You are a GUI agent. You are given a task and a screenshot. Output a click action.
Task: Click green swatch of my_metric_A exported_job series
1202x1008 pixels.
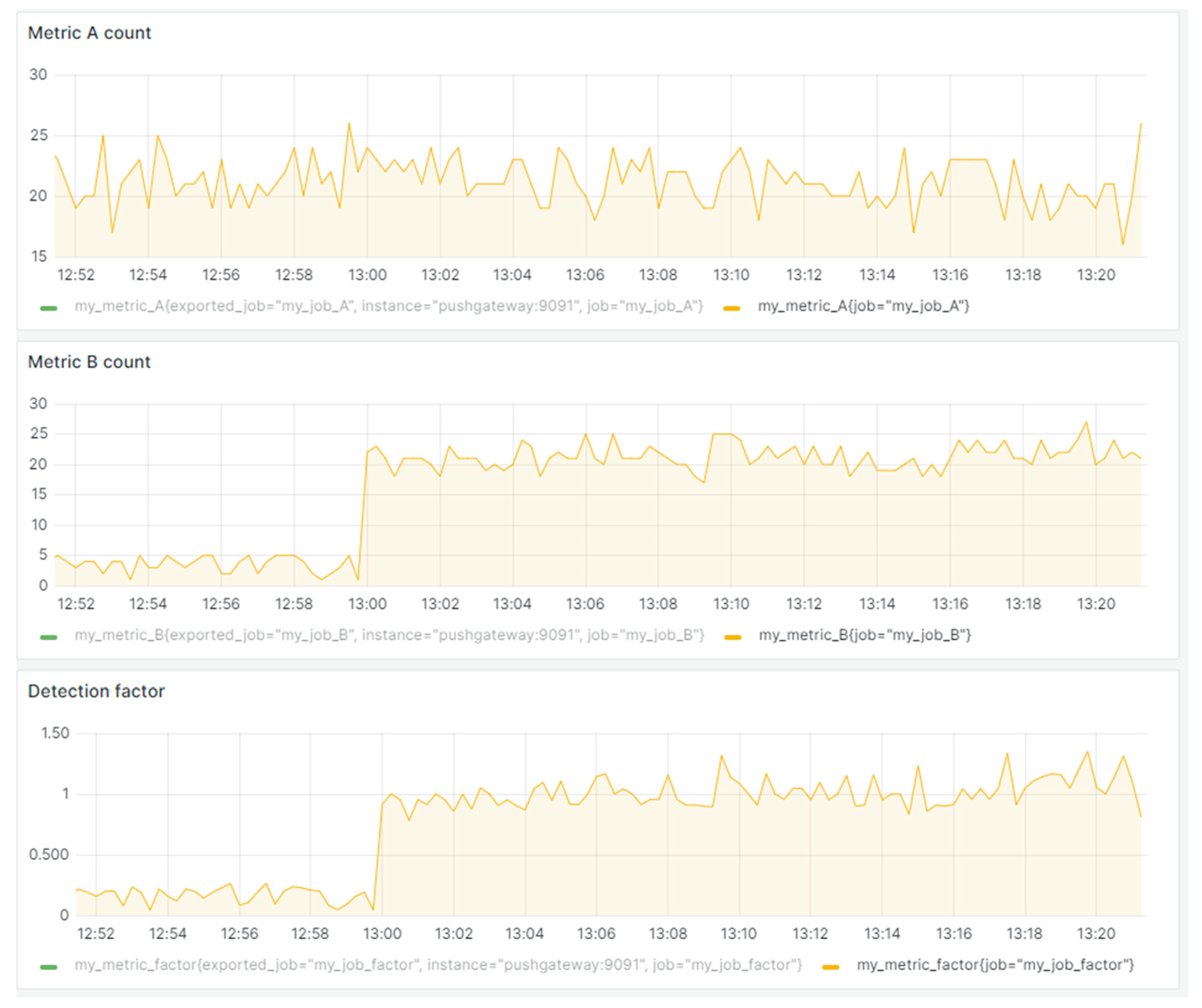click(49, 308)
